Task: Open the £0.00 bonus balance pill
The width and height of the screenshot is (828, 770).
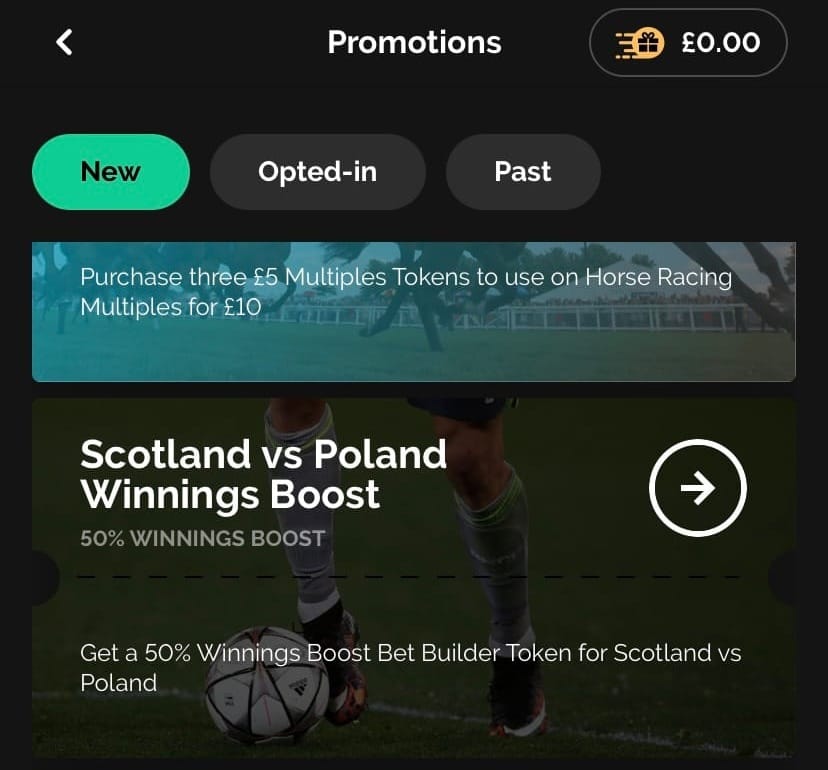Action: click(x=688, y=43)
